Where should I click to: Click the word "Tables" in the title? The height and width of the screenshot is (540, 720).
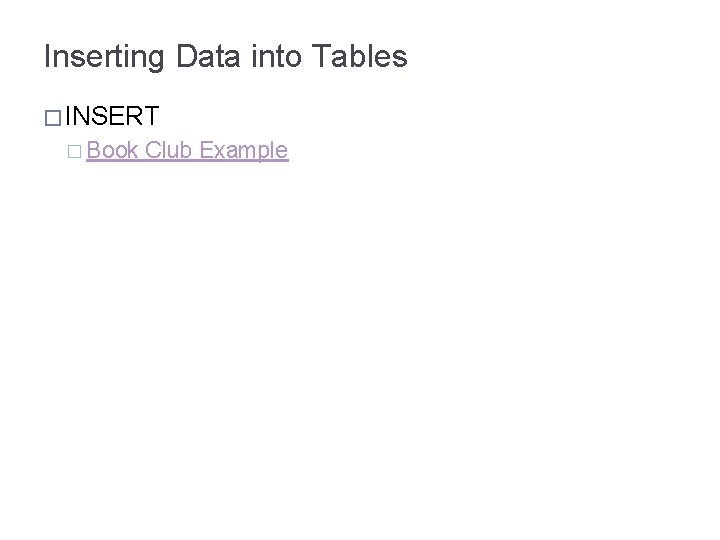pos(360,57)
